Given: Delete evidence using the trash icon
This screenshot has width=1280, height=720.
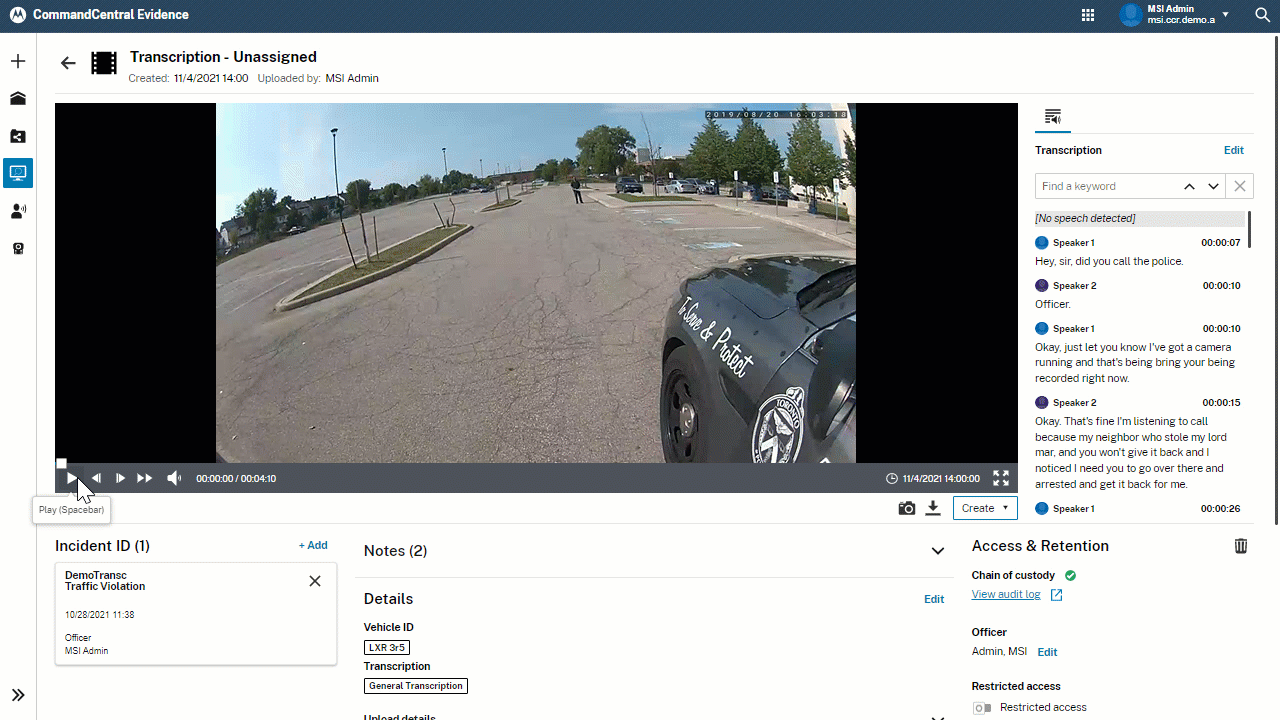Looking at the screenshot, I should (x=1240, y=546).
